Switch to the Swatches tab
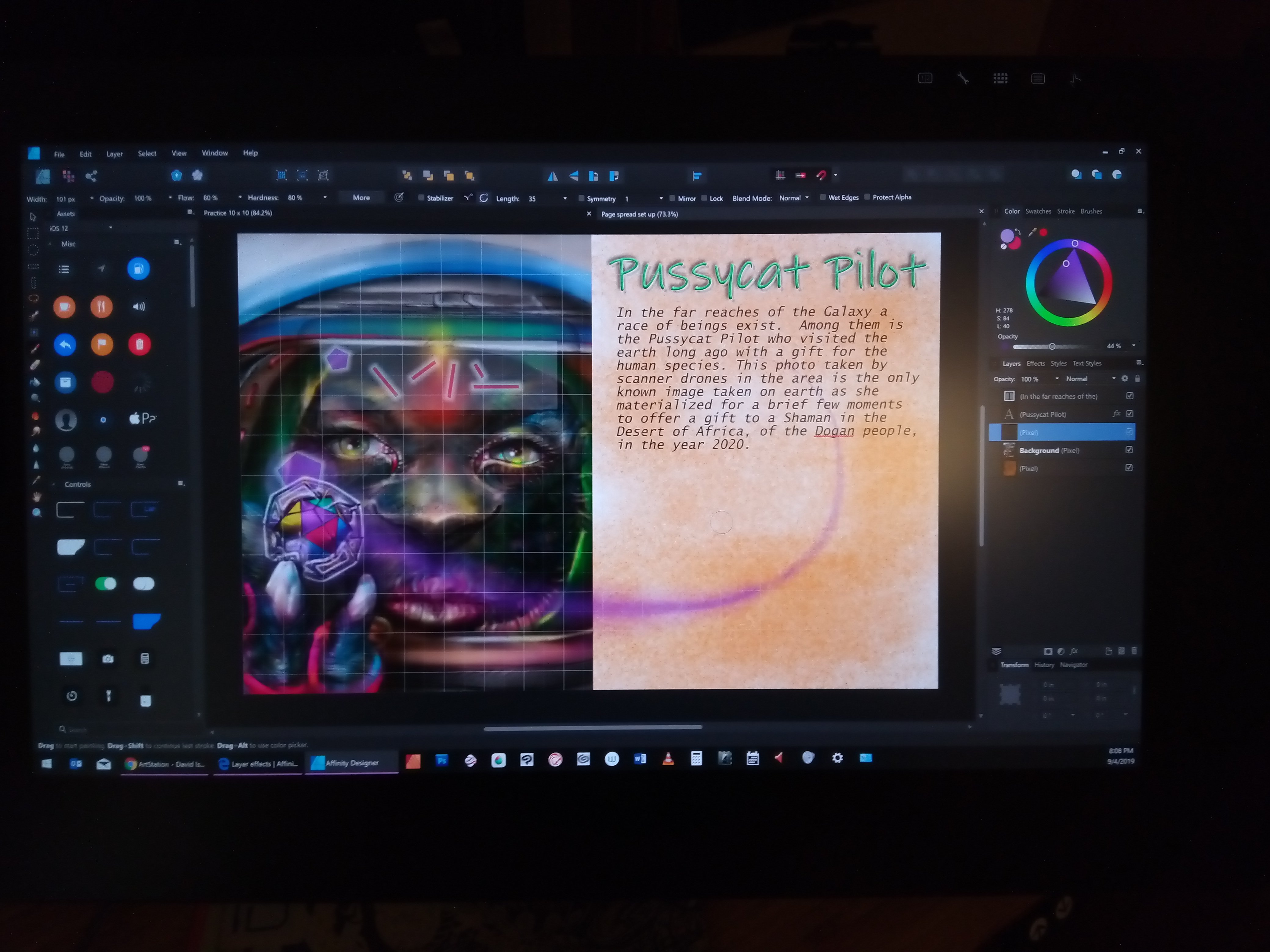This screenshot has height=952, width=1270. tap(1038, 211)
